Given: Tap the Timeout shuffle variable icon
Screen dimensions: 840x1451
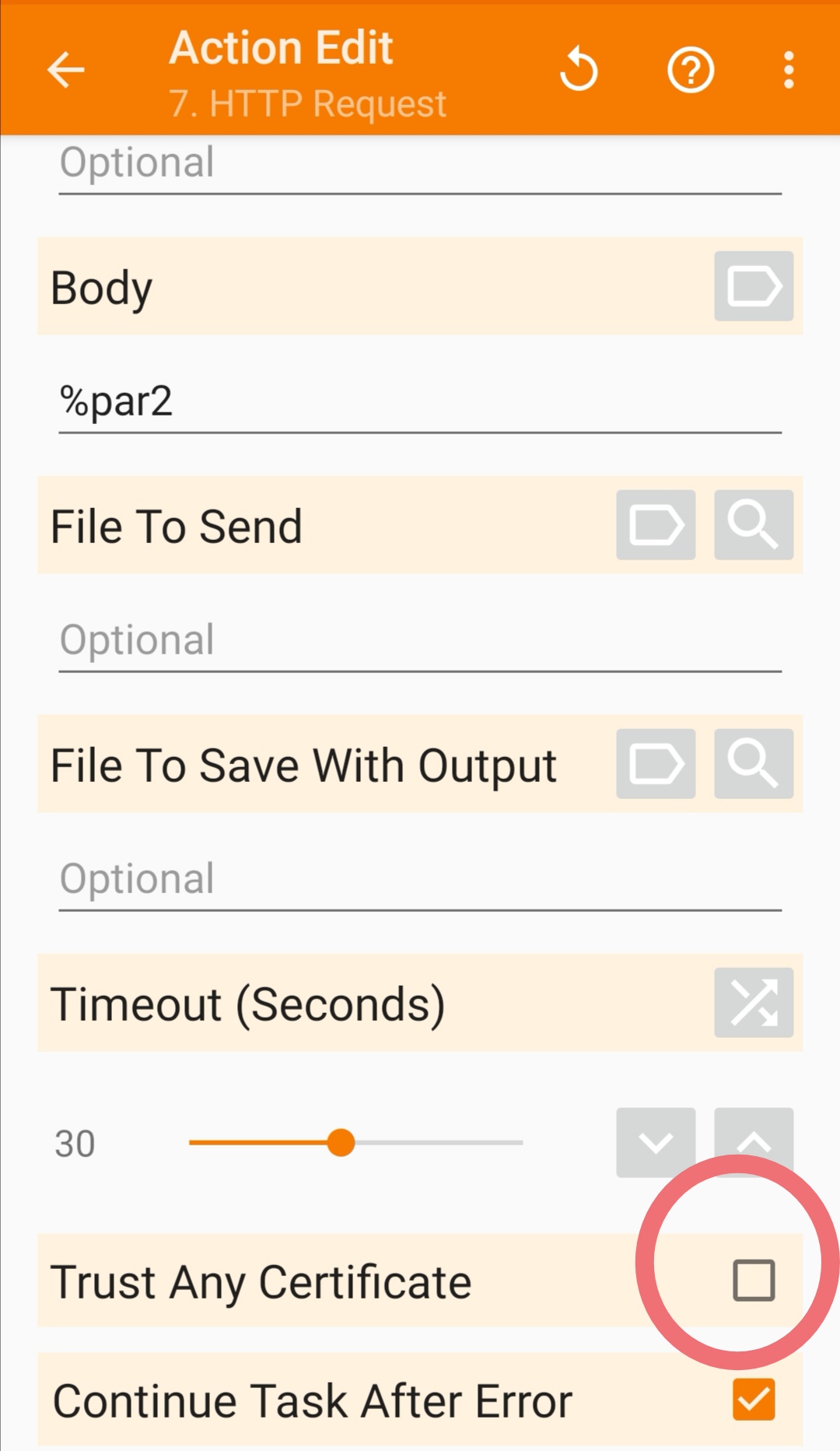Looking at the screenshot, I should click(753, 1002).
